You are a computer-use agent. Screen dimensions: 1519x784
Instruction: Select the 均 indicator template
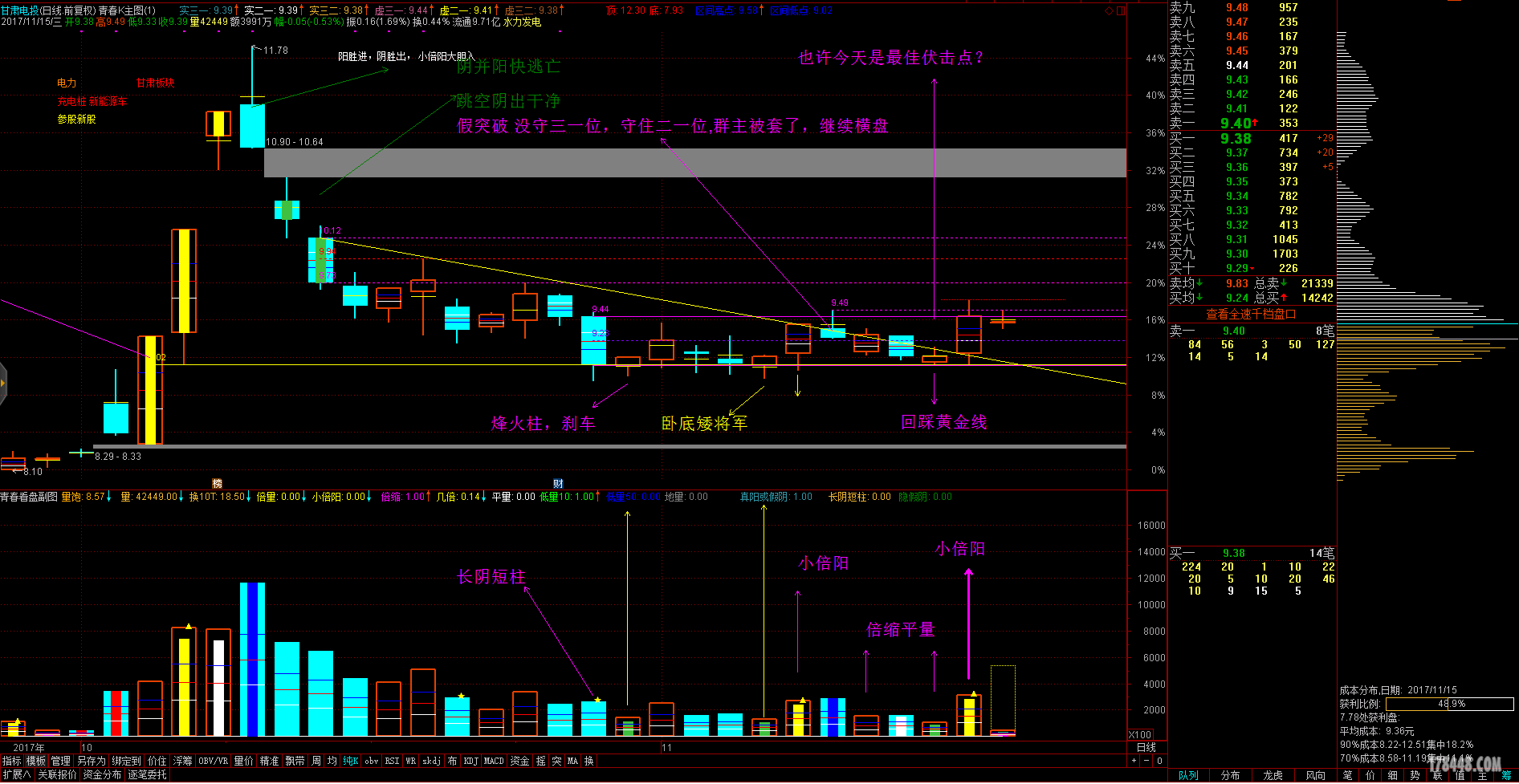click(332, 761)
